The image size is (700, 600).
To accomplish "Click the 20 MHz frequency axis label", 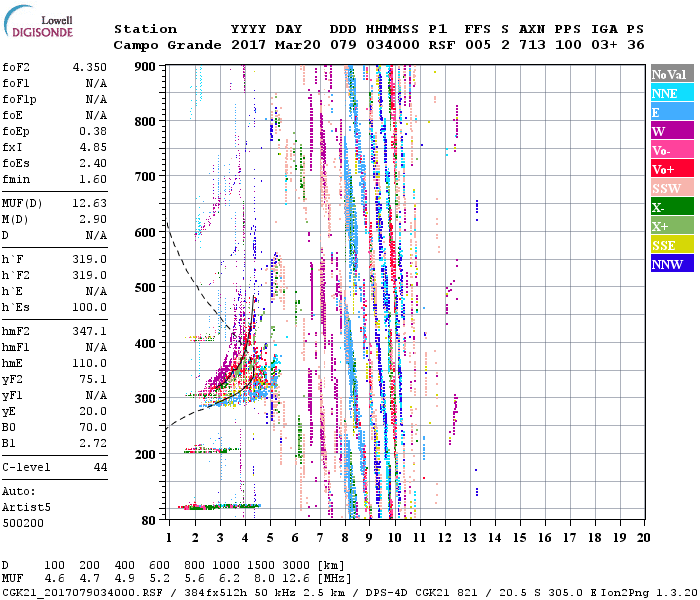I will coord(643,538).
